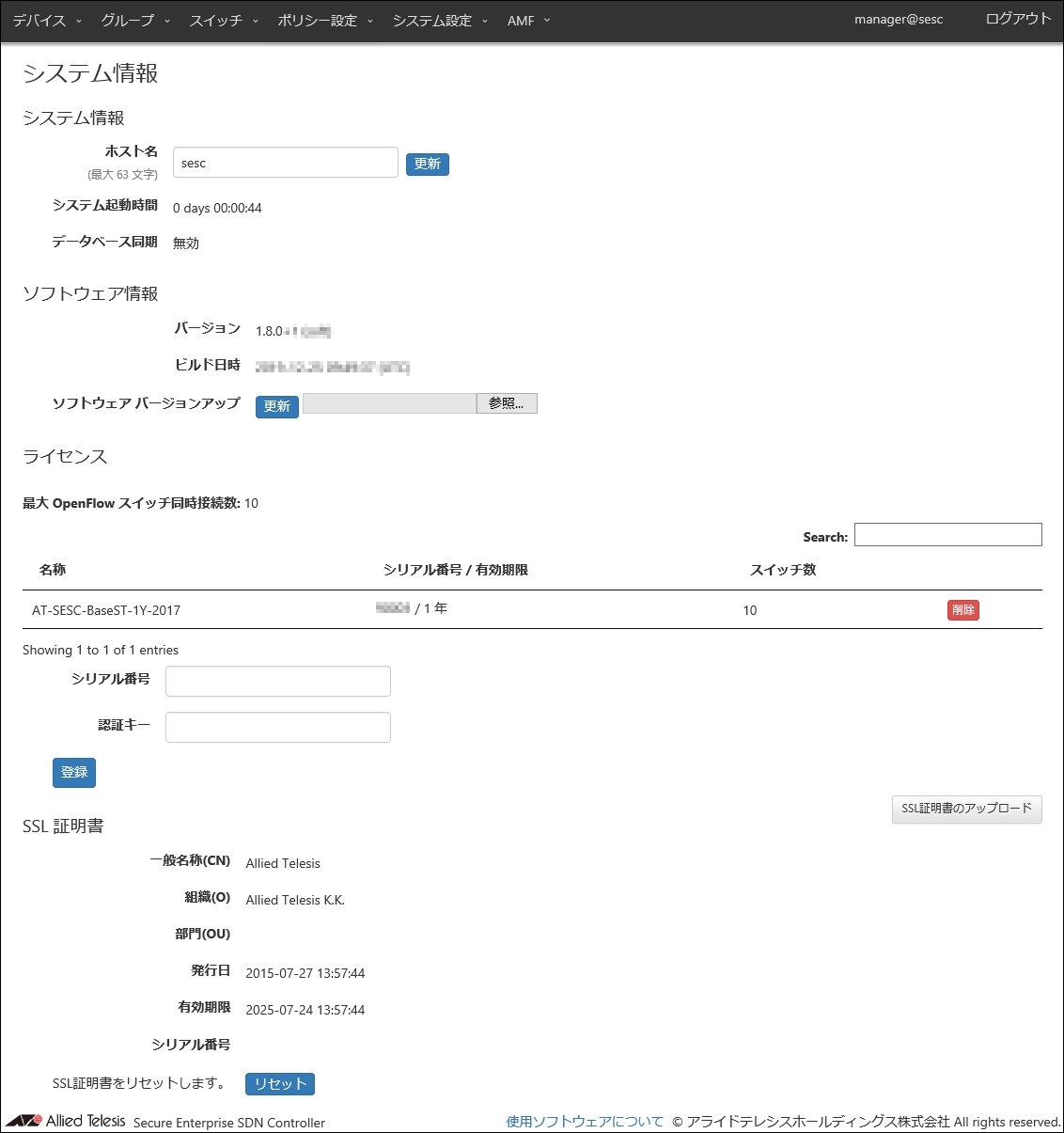Viewport: 1064px width, 1133px height.
Task: Sort by シリアル番号 / 有効期限 column
Action: pos(456,570)
